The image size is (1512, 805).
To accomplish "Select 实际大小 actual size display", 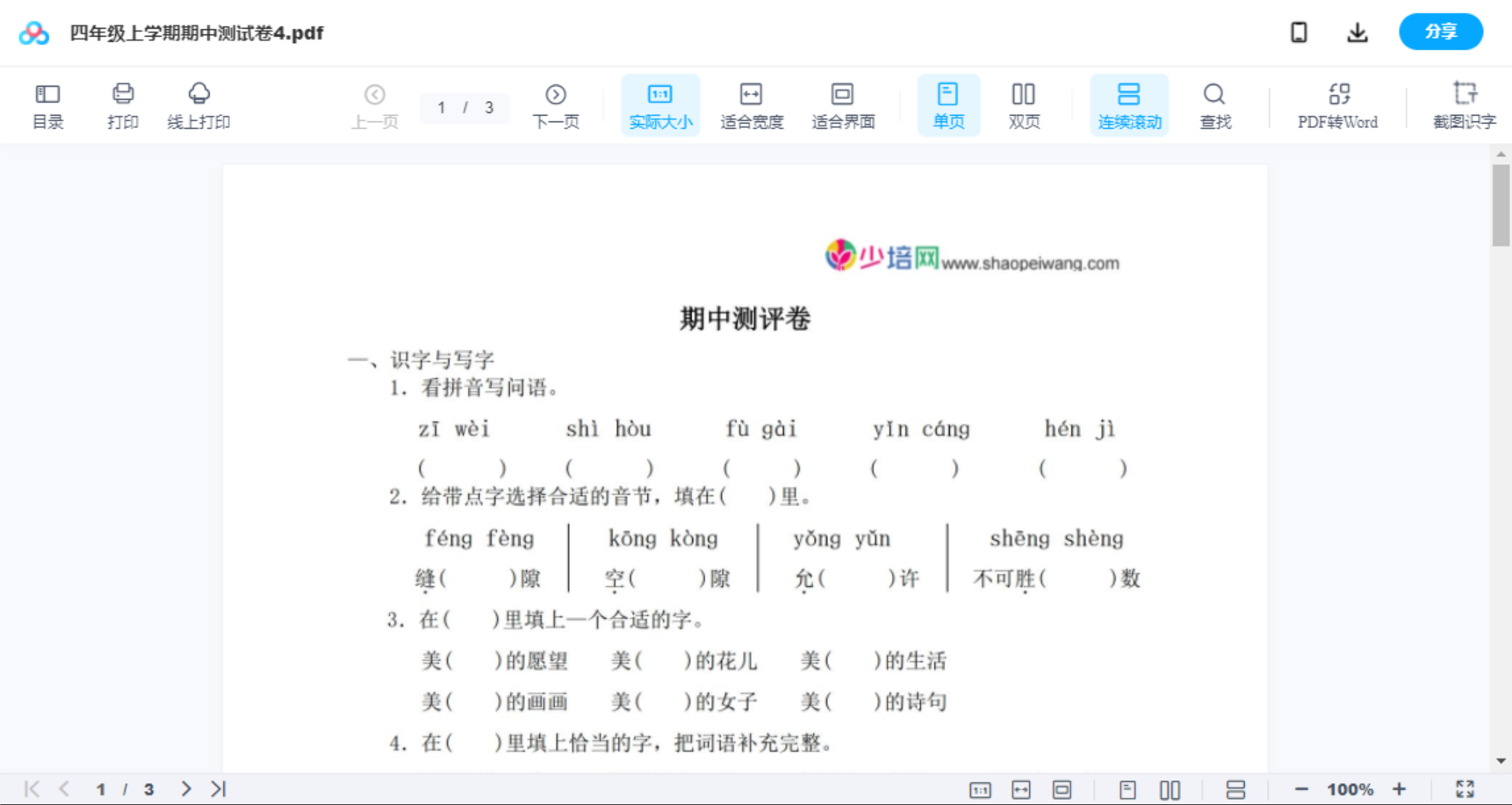I will [x=660, y=104].
